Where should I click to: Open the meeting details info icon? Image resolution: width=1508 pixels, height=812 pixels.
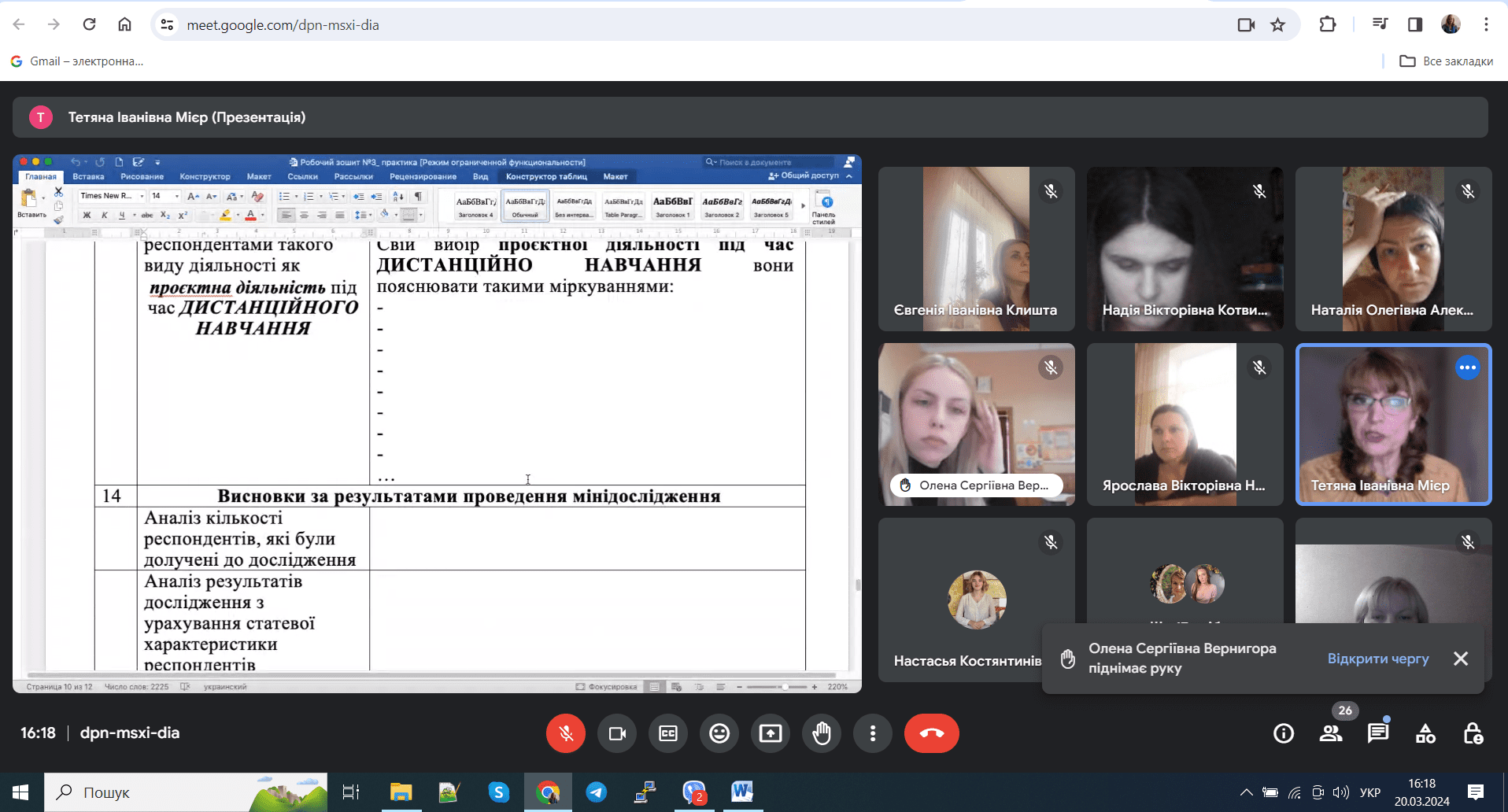point(1284,733)
